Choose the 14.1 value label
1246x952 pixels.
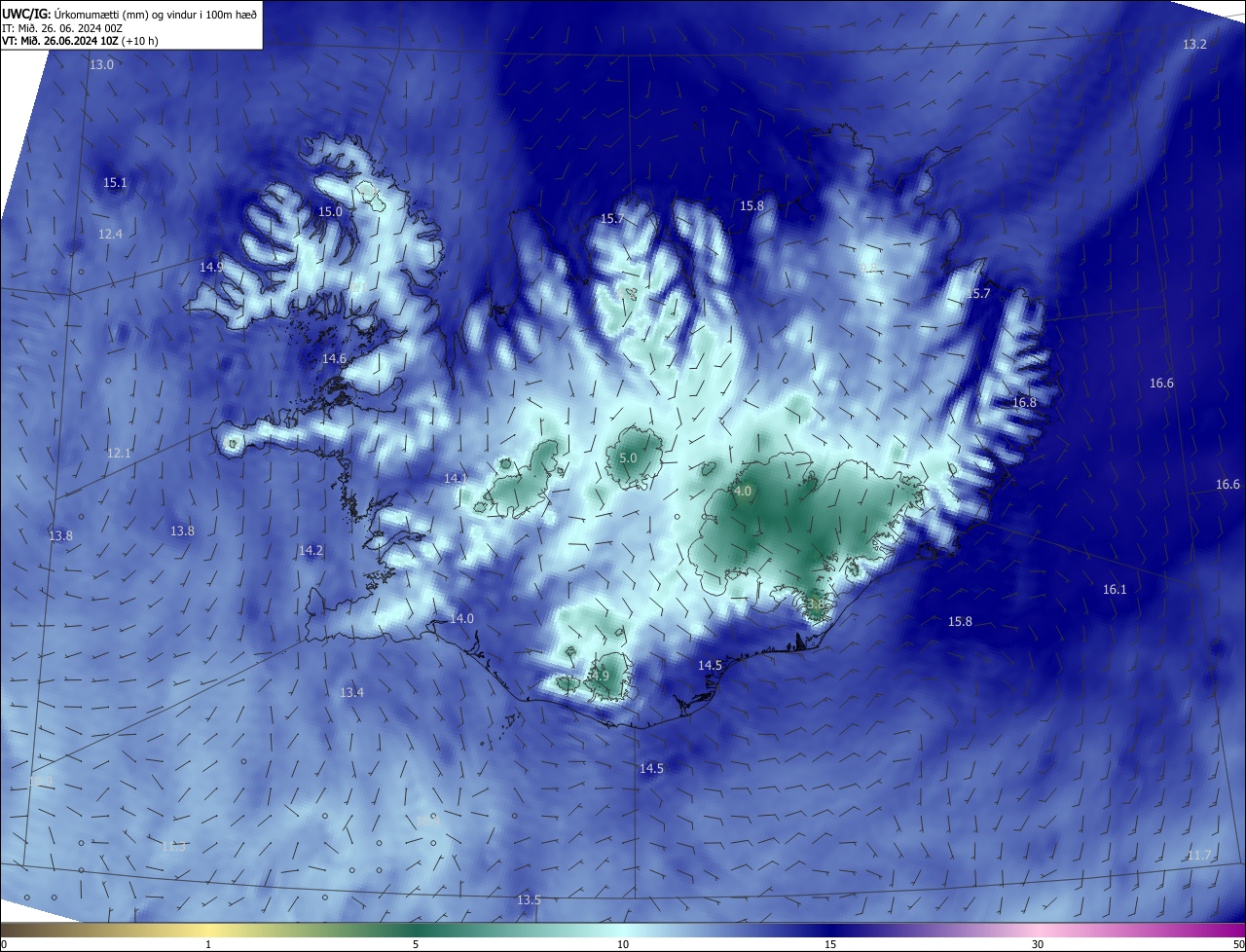456,478
